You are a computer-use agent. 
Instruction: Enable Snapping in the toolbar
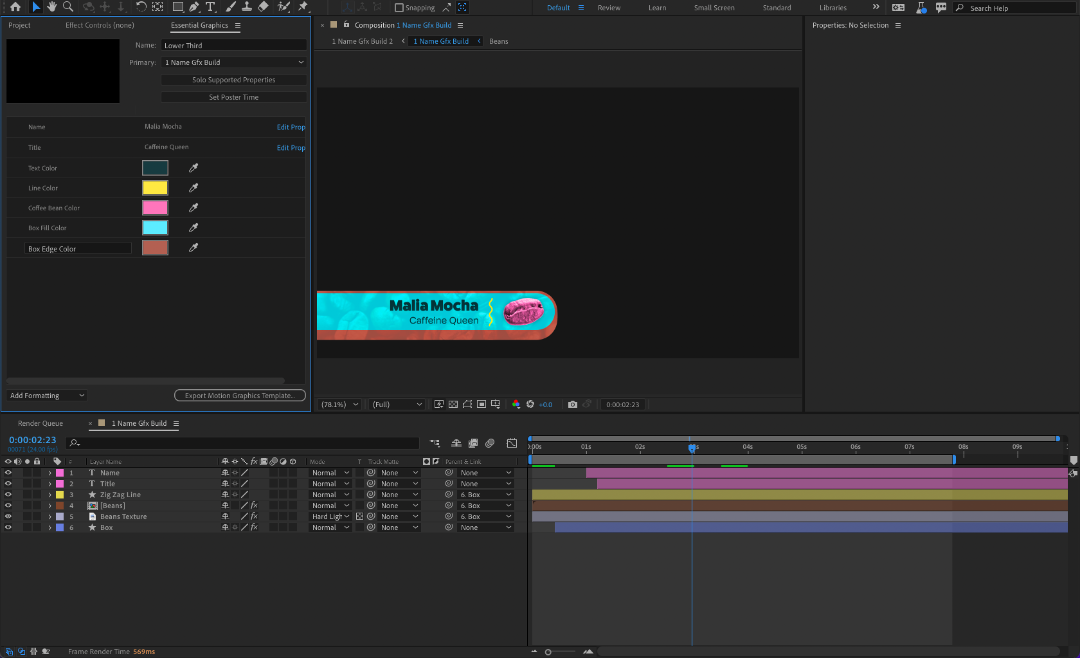click(x=401, y=7)
